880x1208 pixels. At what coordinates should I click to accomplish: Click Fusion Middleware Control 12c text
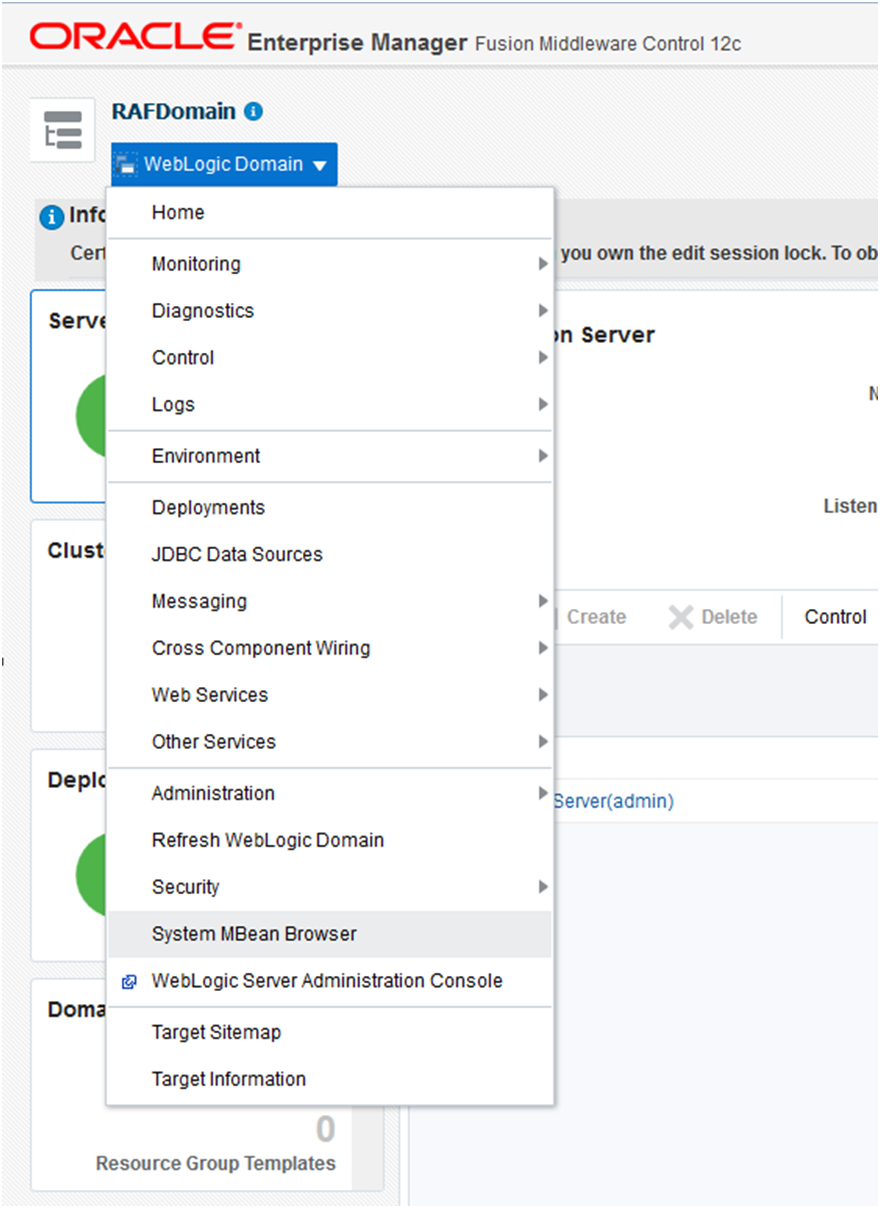608,45
